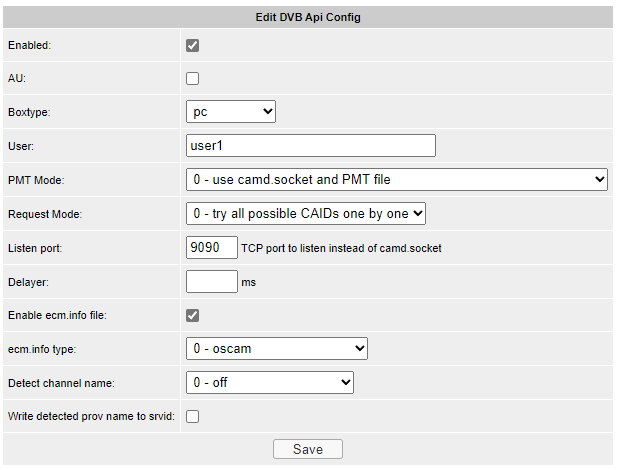Uncheck the Enabled checkbox
This screenshot has width=618, height=470.
pos(193,45)
